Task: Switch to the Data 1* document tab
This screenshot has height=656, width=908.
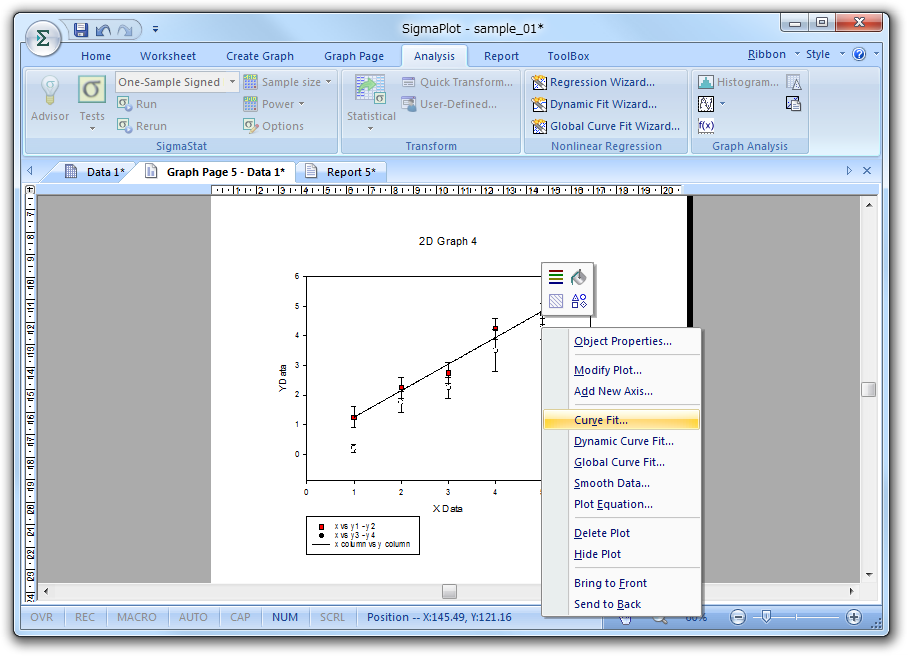Action: (x=96, y=172)
